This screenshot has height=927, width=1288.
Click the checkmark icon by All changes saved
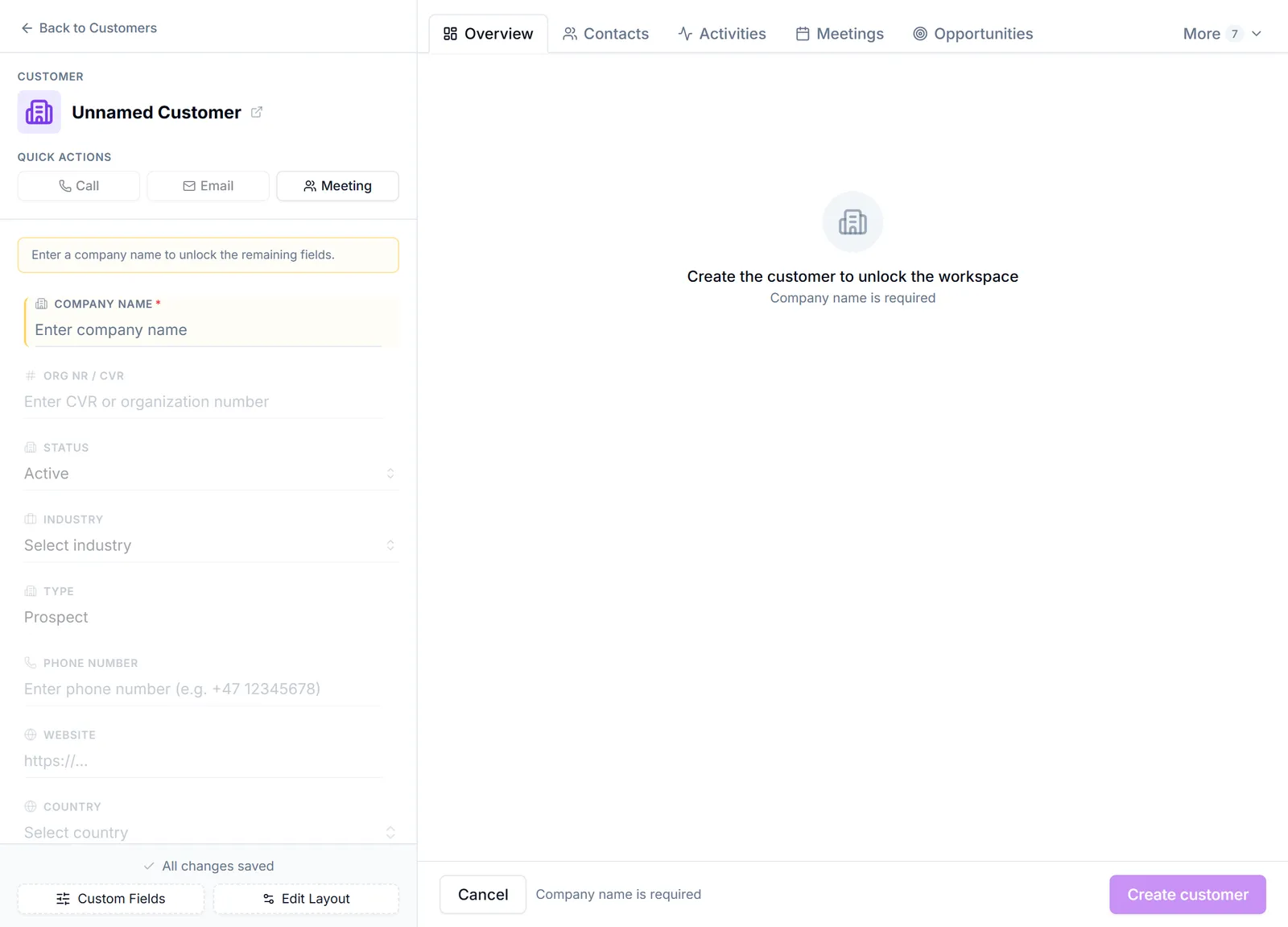tap(149, 866)
